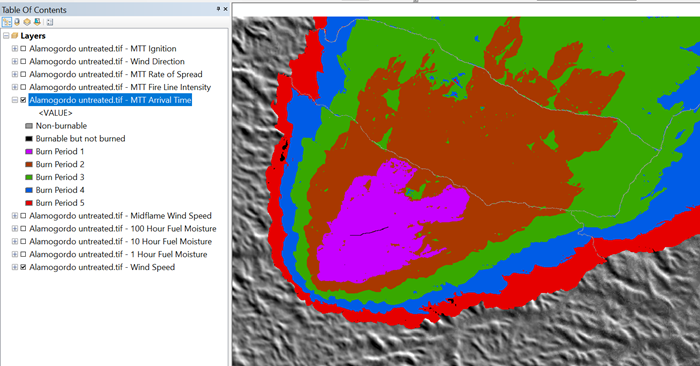
Task: Select the 'MTT Rate of Spread' layer name
Action: tap(116, 75)
